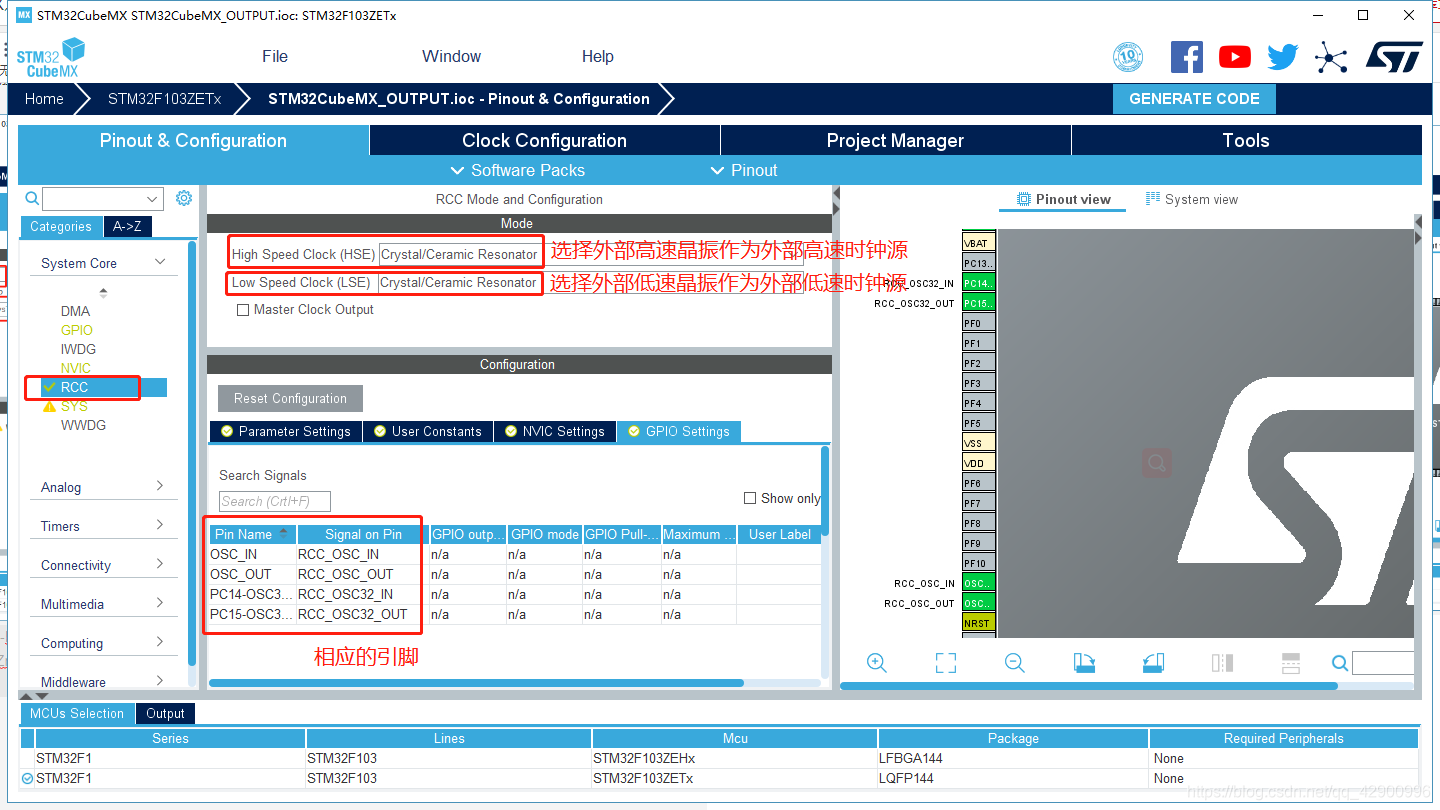Click the 10-year anniversary badge icon
This screenshot has width=1440, height=810.
point(1128,57)
